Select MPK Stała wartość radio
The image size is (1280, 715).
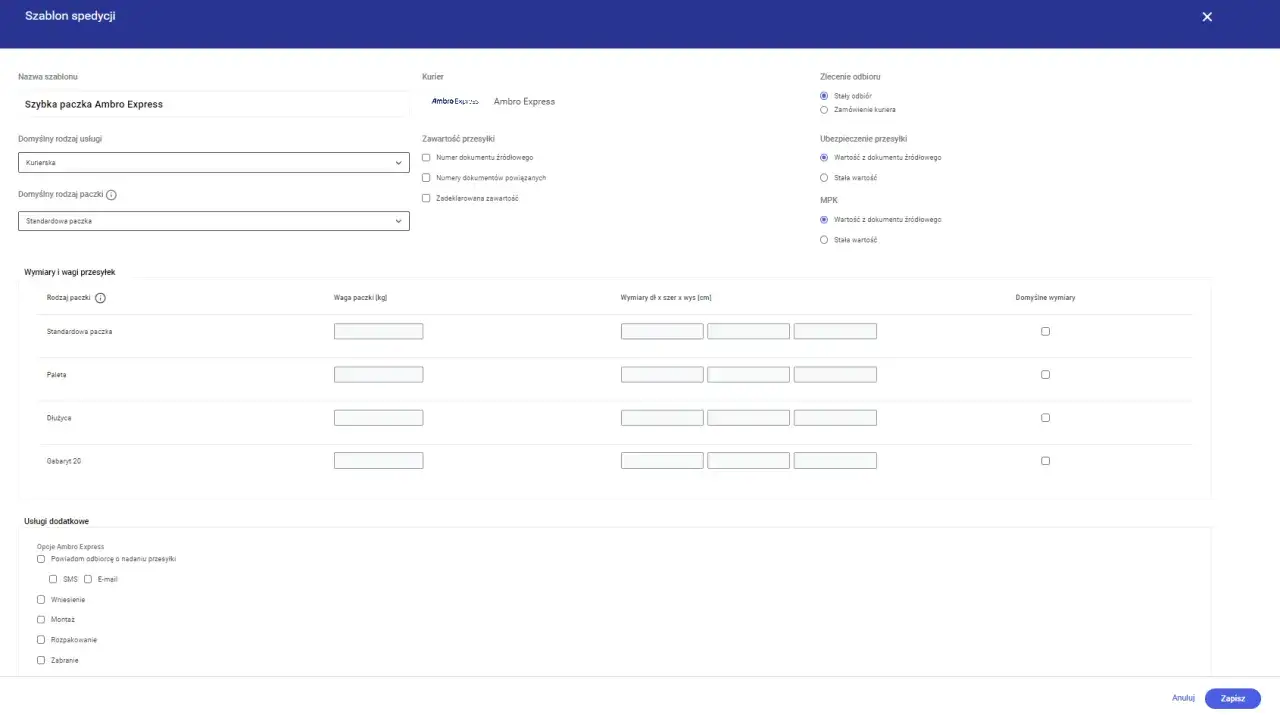tap(824, 240)
